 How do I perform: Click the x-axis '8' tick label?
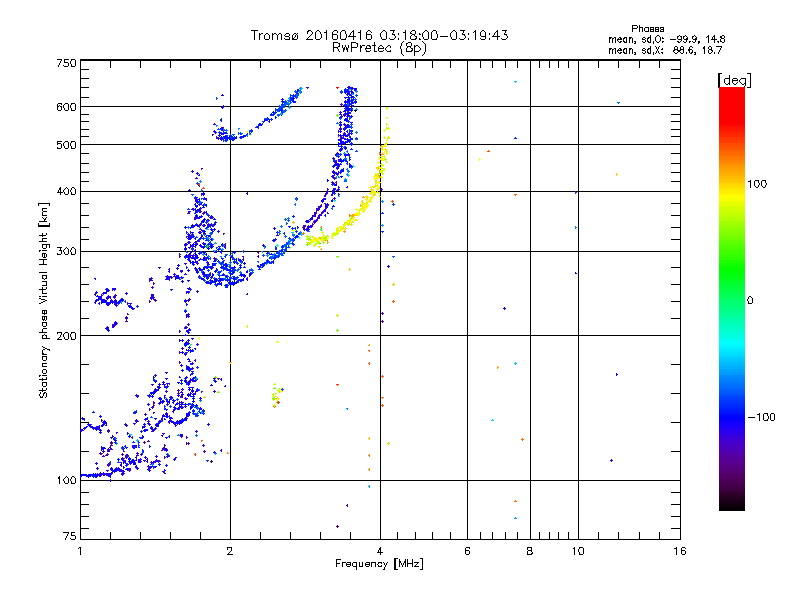[x=530, y=551]
